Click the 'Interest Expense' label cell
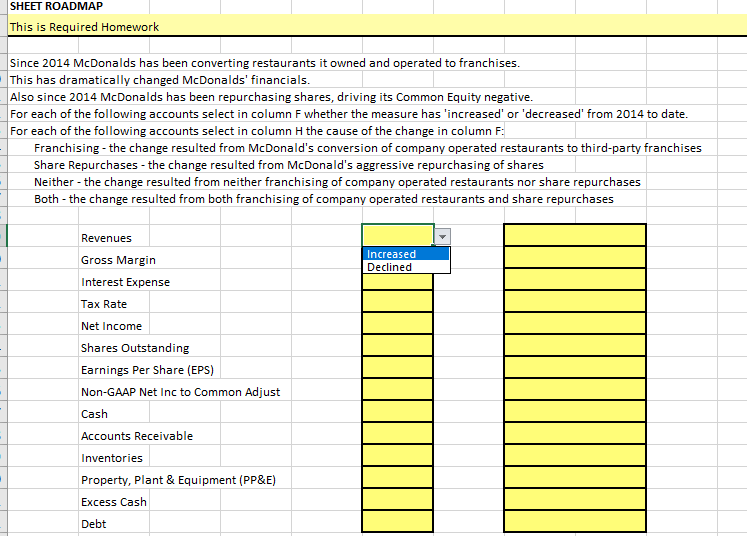Screen dimensions: 747x536 click(125, 282)
